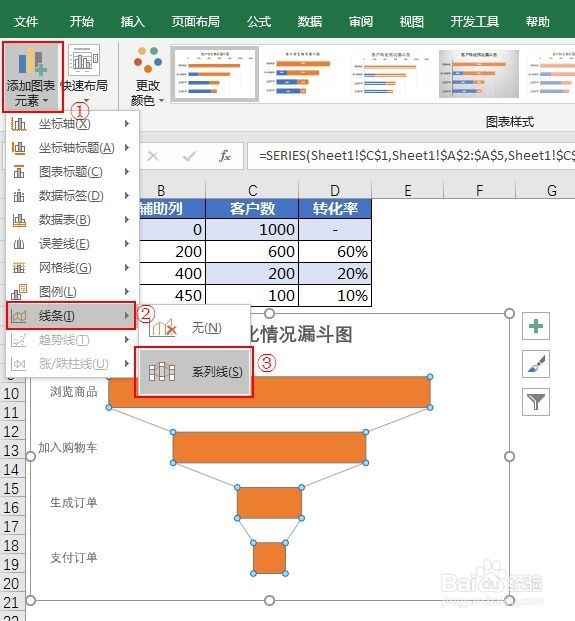Click the Chart Elements plus button
The width and height of the screenshot is (575, 621).
(536, 326)
